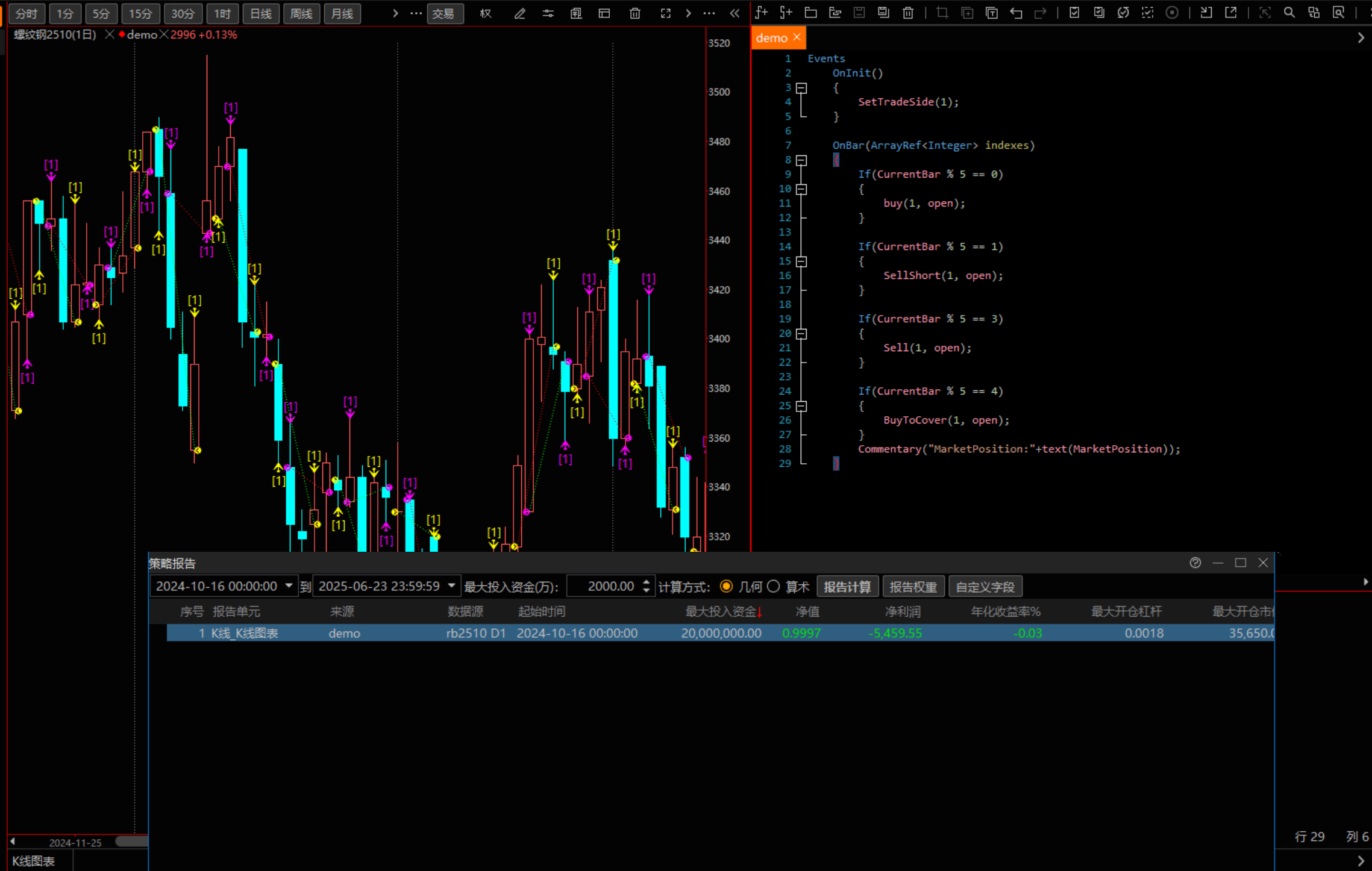
Task: Collapse code fold at line 20
Action: 801,334
